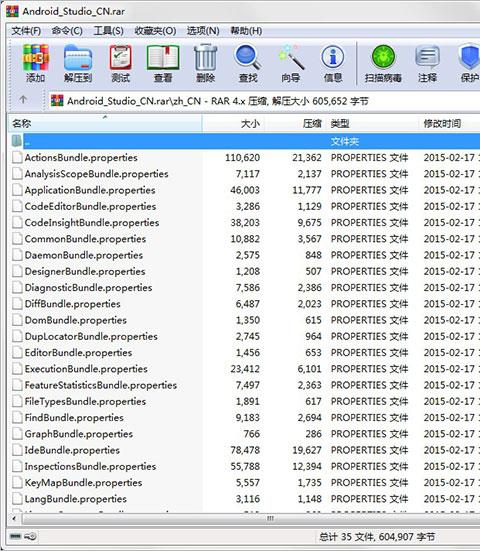This screenshot has width=480, height=551.
Task: Open the 注释 (Comment) toolbar icon
Action: point(428,63)
